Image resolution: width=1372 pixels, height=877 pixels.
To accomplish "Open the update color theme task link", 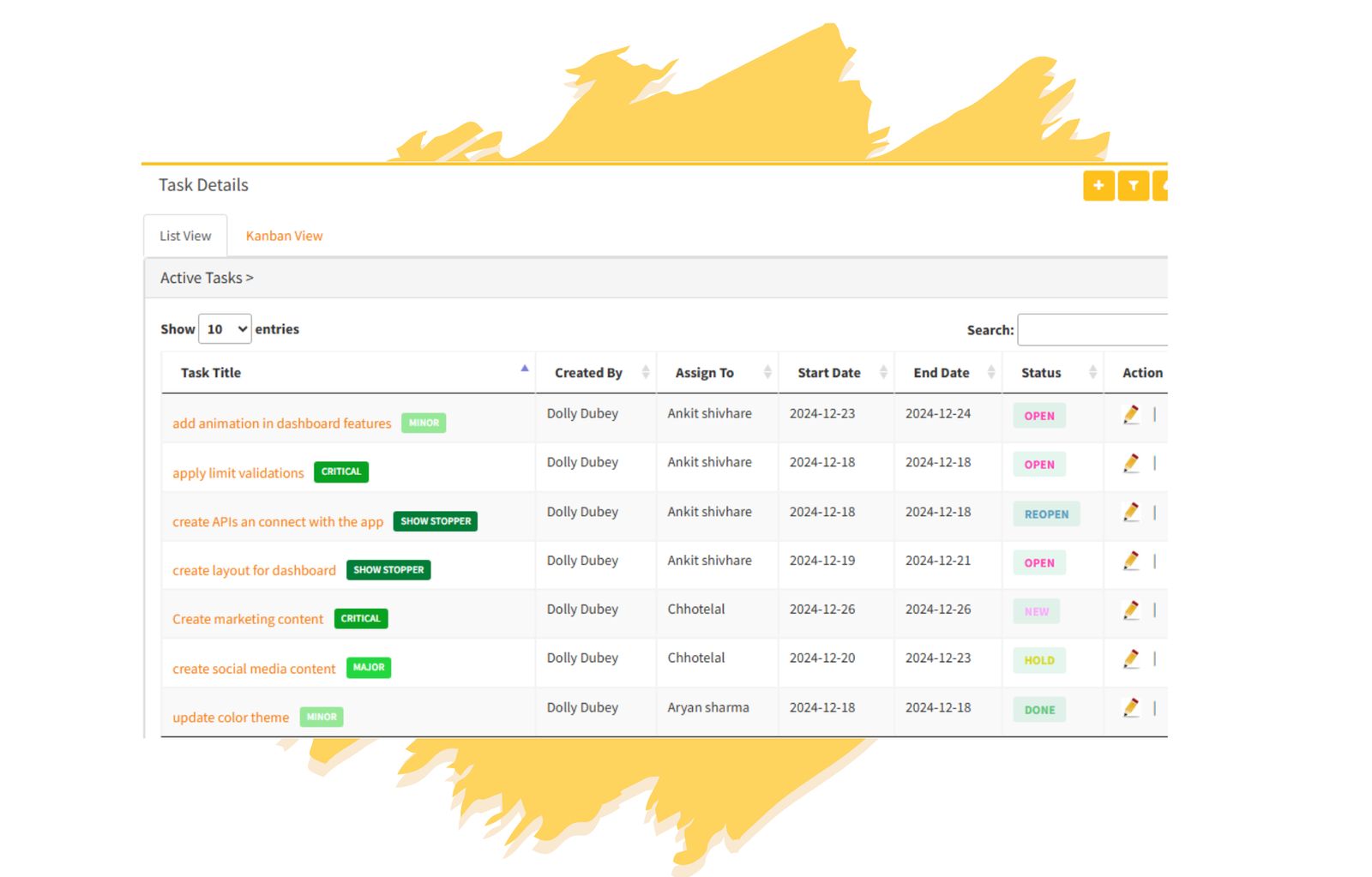I will [231, 718].
